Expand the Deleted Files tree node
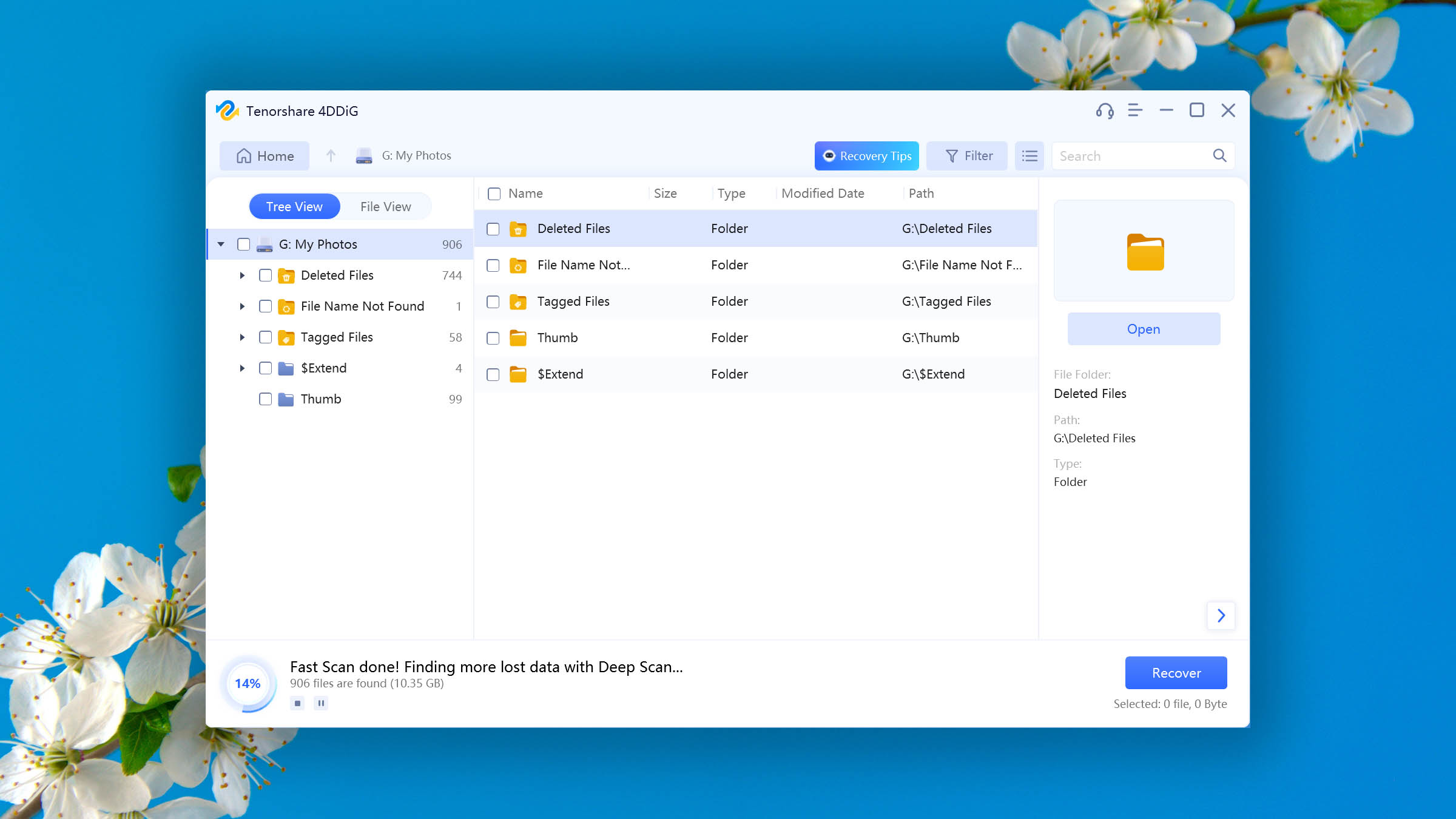The width and height of the screenshot is (1456, 819). coord(243,275)
